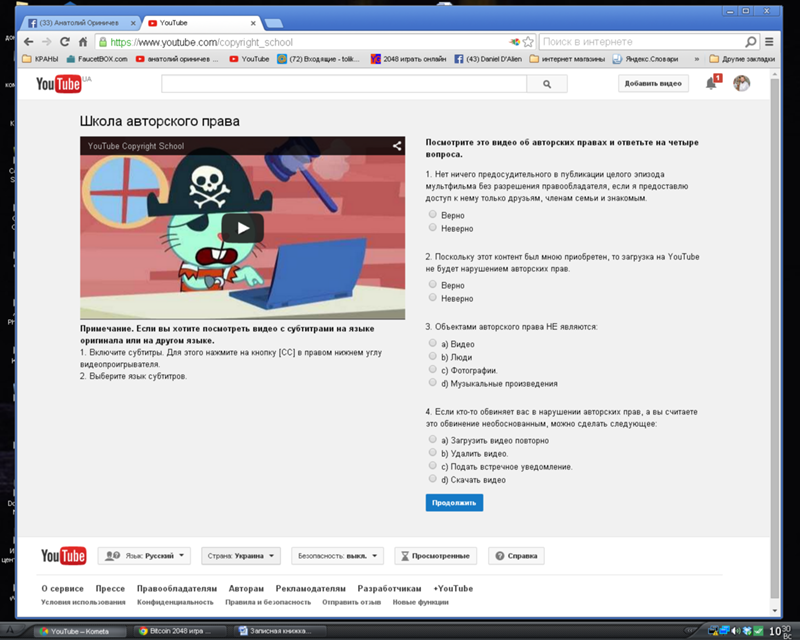The image size is (800, 640).
Task: Open the Разработчикам footer link
Action: click(389, 588)
